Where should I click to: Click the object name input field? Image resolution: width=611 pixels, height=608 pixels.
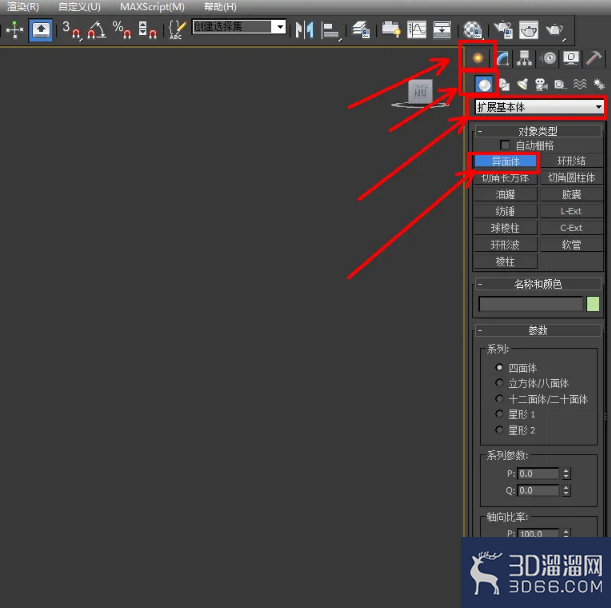(531, 304)
